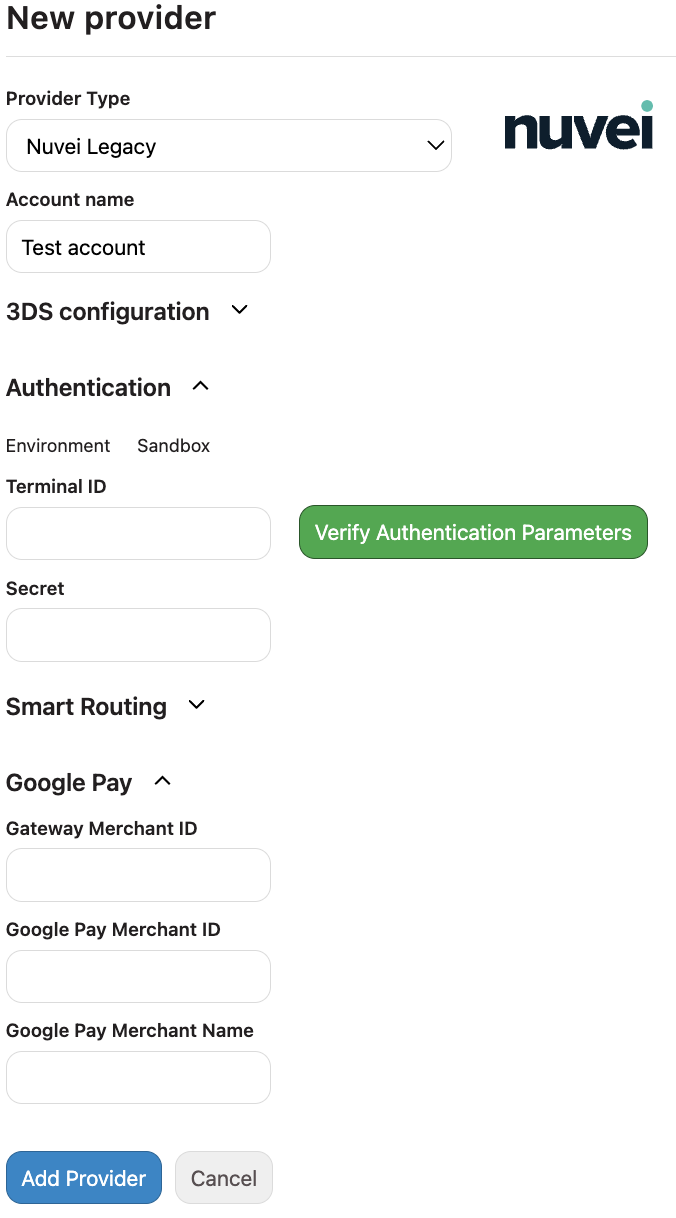Click the Cancel button
676x1218 pixels.
pyautogui.click(x=224, y=1178)
